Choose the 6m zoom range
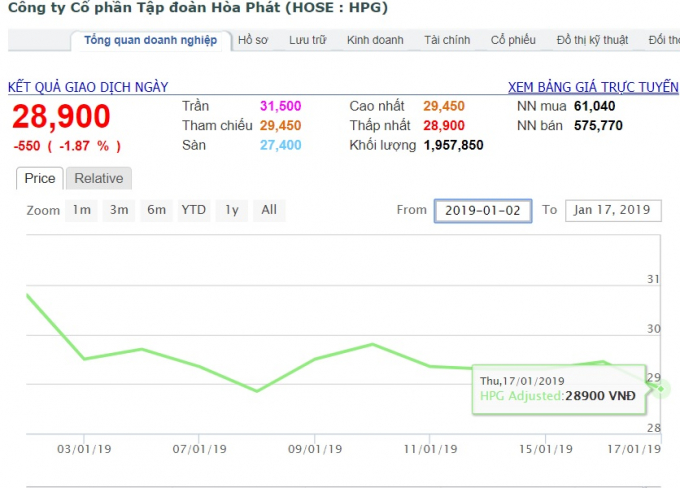680x488 pixels. click(x=156, y=210)
